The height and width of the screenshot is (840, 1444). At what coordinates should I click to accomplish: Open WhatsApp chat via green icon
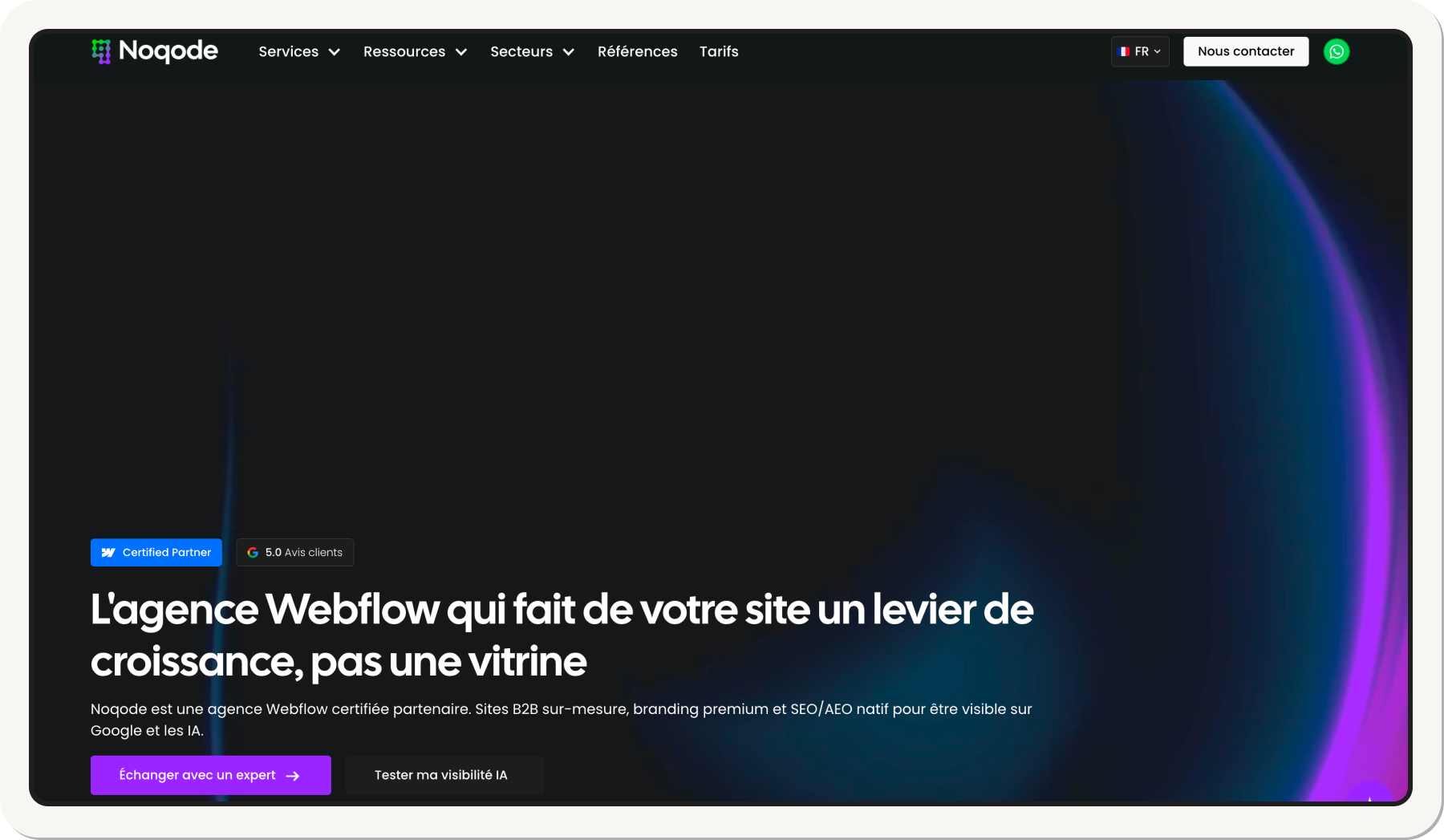pyautogui.click(x=1337, y=51)
